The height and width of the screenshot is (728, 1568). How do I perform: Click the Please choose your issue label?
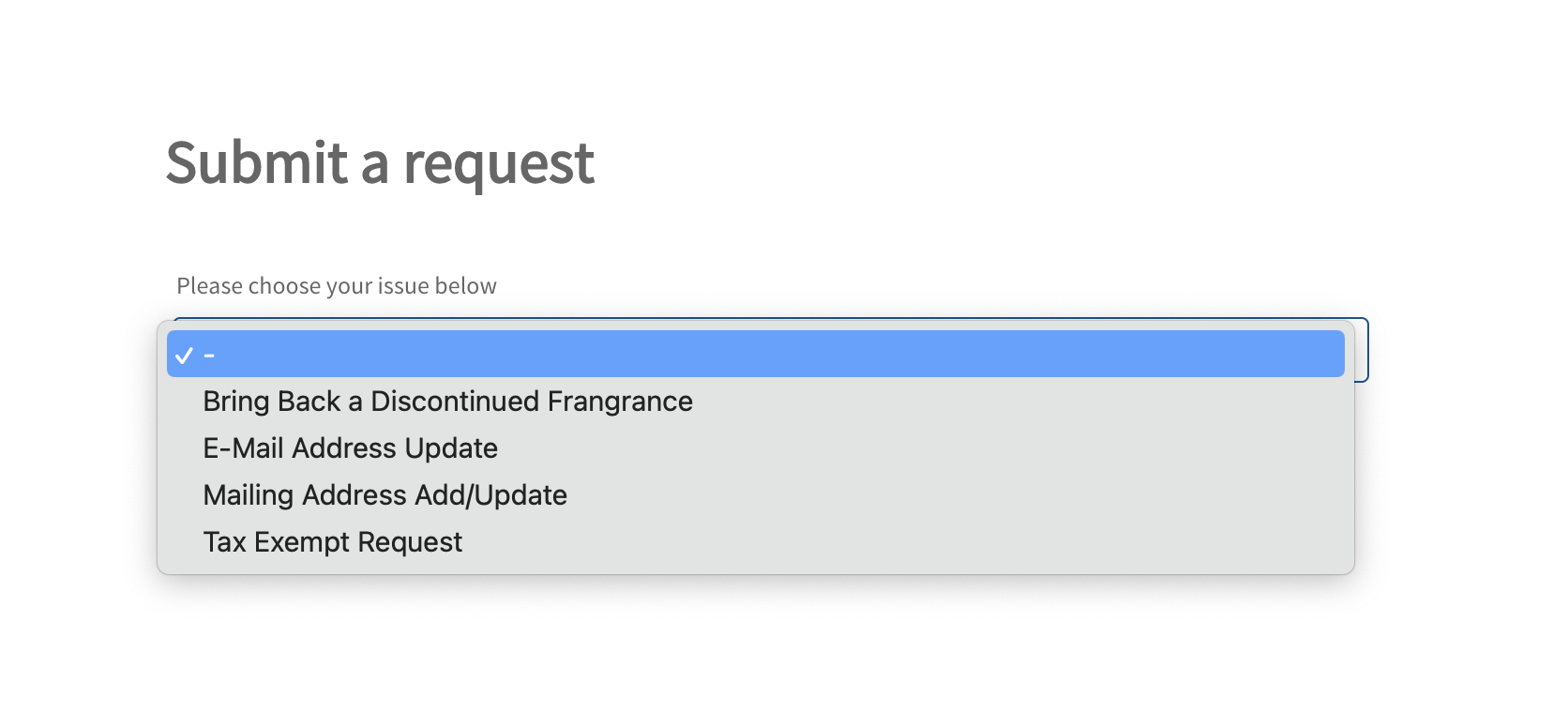tap(336, 286)
